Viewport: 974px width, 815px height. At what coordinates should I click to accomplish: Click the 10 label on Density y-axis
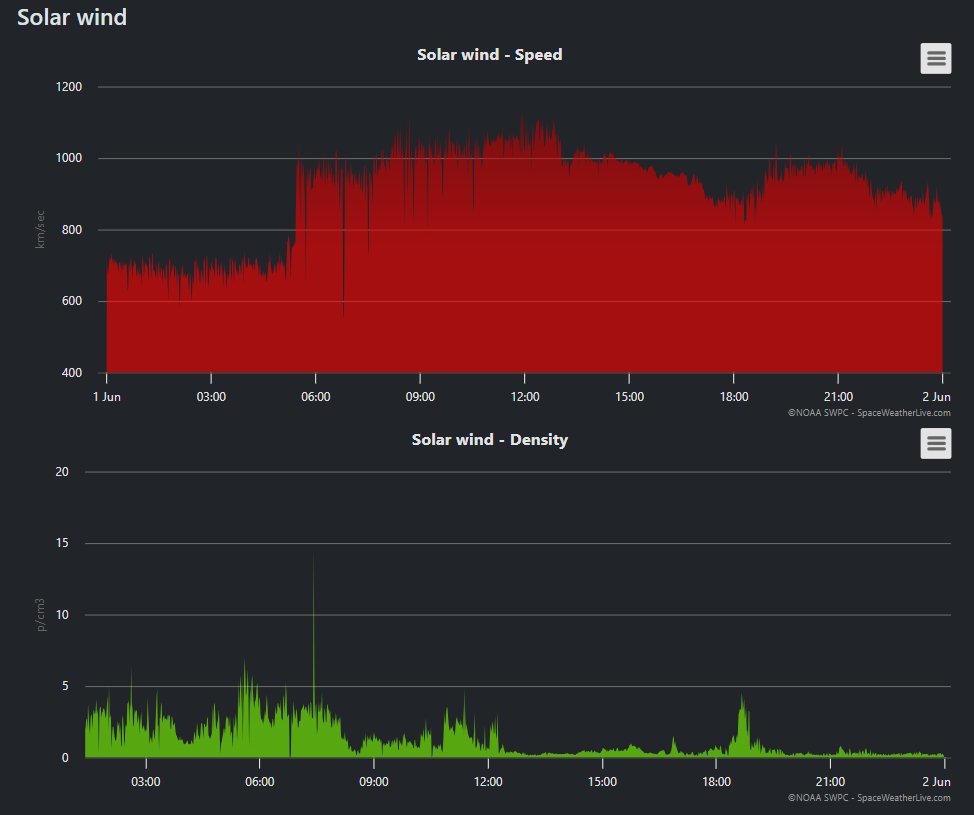62,615
